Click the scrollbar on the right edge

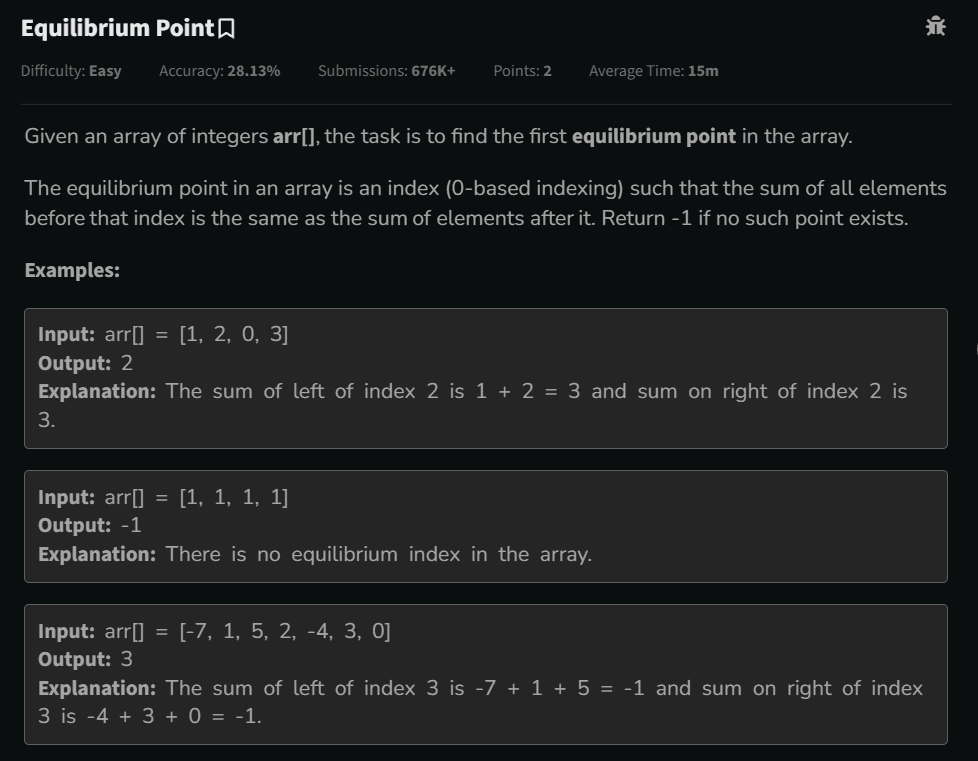coord(975,350)
